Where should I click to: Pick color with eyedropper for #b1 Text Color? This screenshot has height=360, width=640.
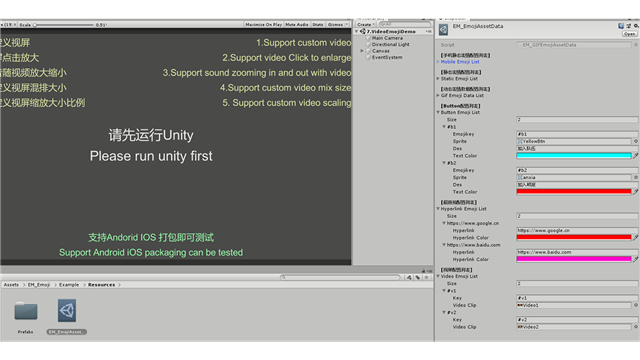point(636,156)
